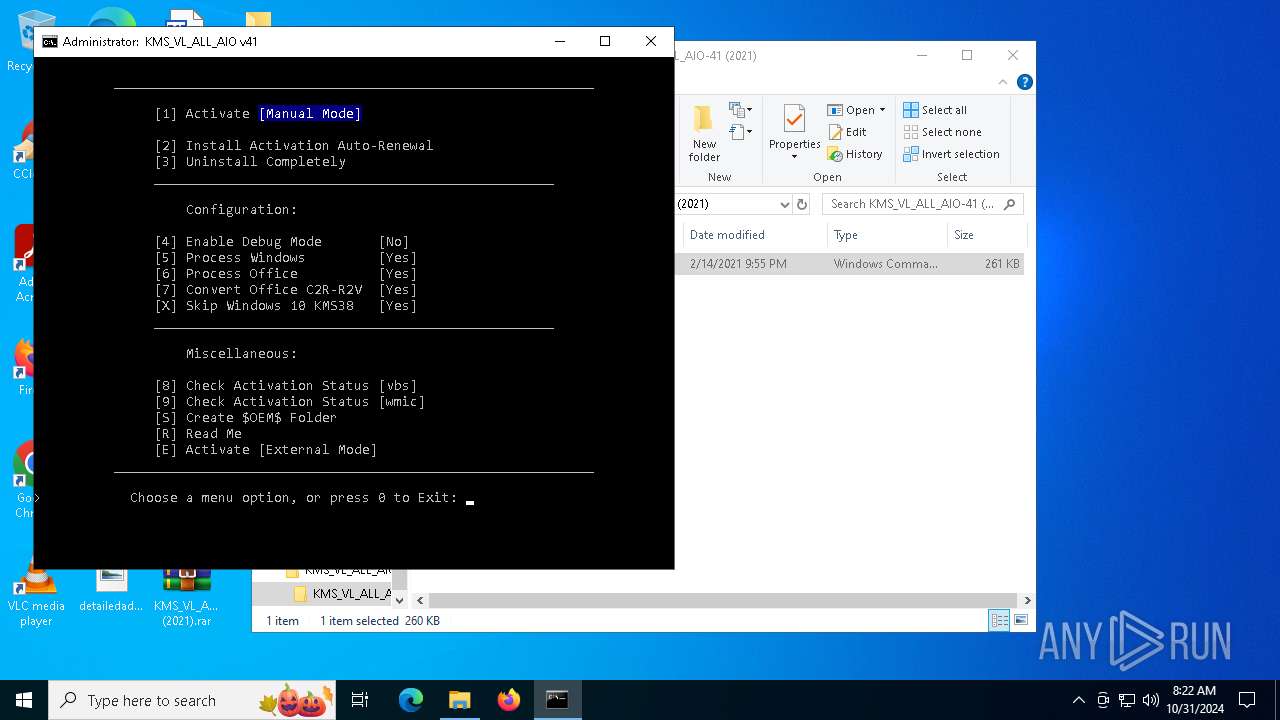
Task: Show hidden system tray icons chevron
Action: 1078,700
